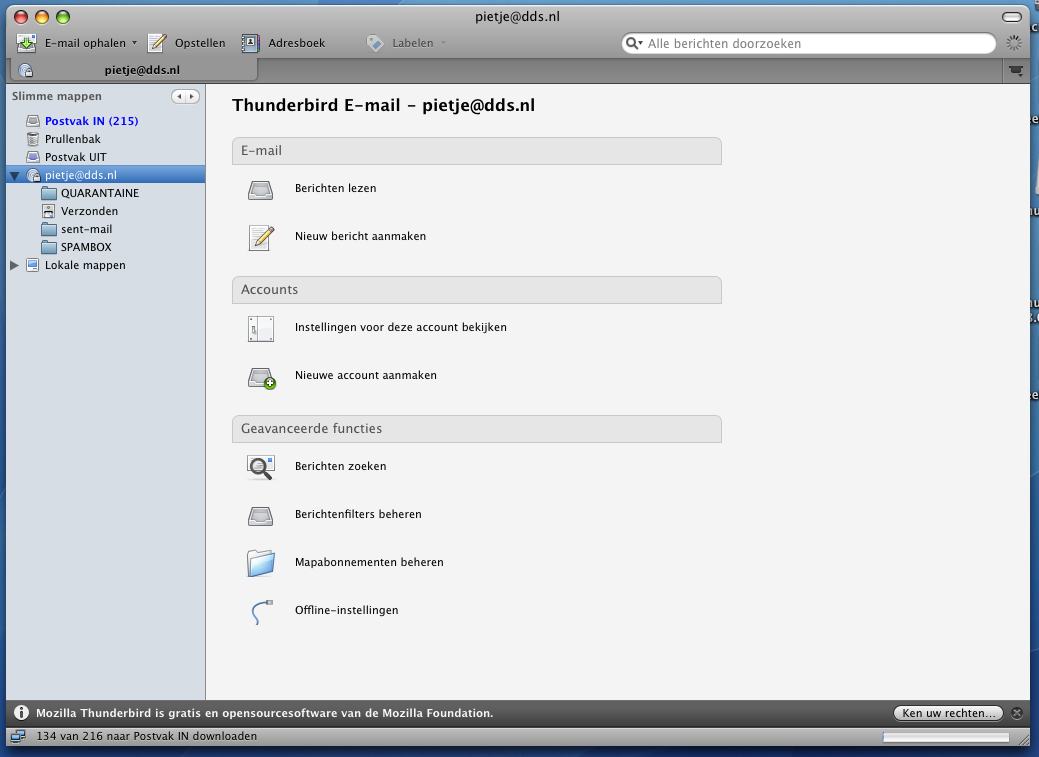Click the Berichten zoeken magnifier icon
This screenshot has width=1039, height=757.
click(260, 467)
